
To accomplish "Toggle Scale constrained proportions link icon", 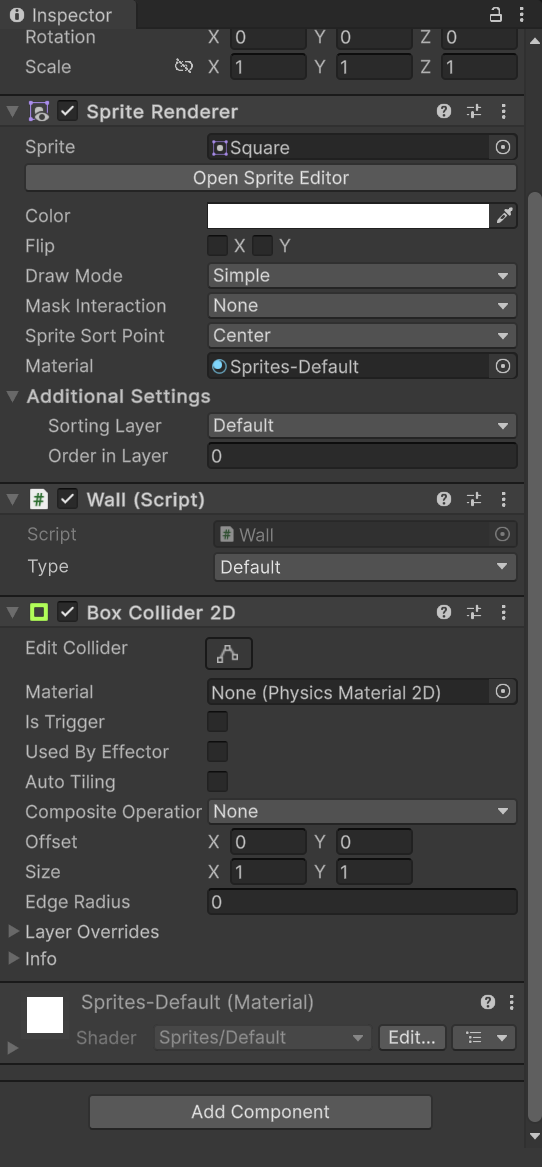I will coord(184,66).
